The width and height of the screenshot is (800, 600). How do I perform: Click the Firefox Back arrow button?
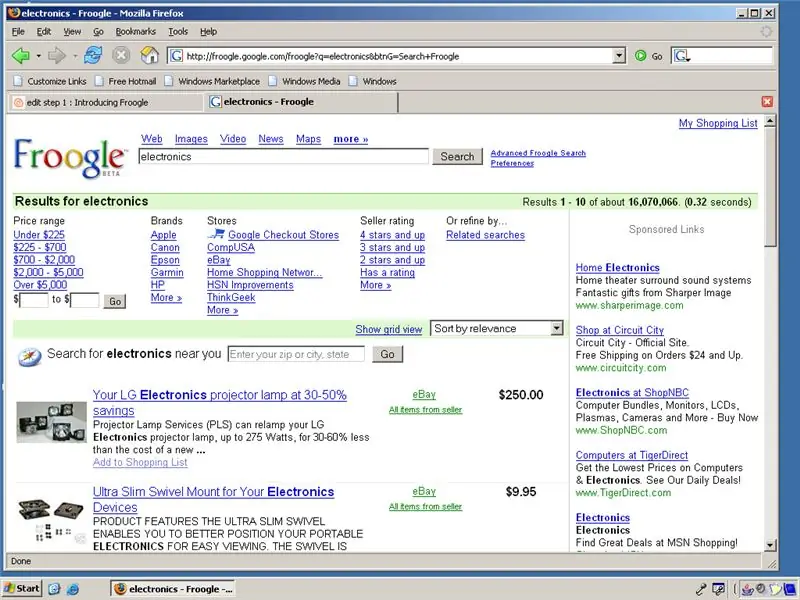[21, 56]
